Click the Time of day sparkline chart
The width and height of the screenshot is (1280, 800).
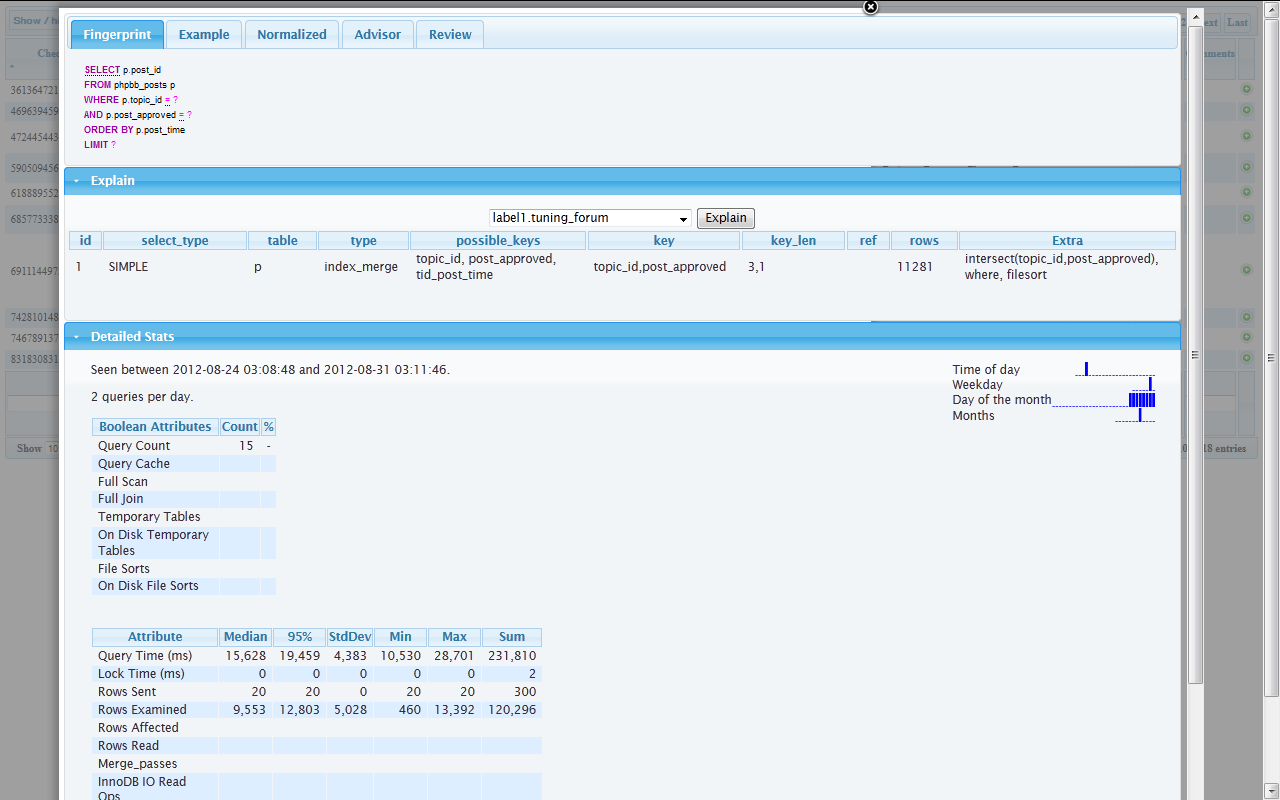1114,369
